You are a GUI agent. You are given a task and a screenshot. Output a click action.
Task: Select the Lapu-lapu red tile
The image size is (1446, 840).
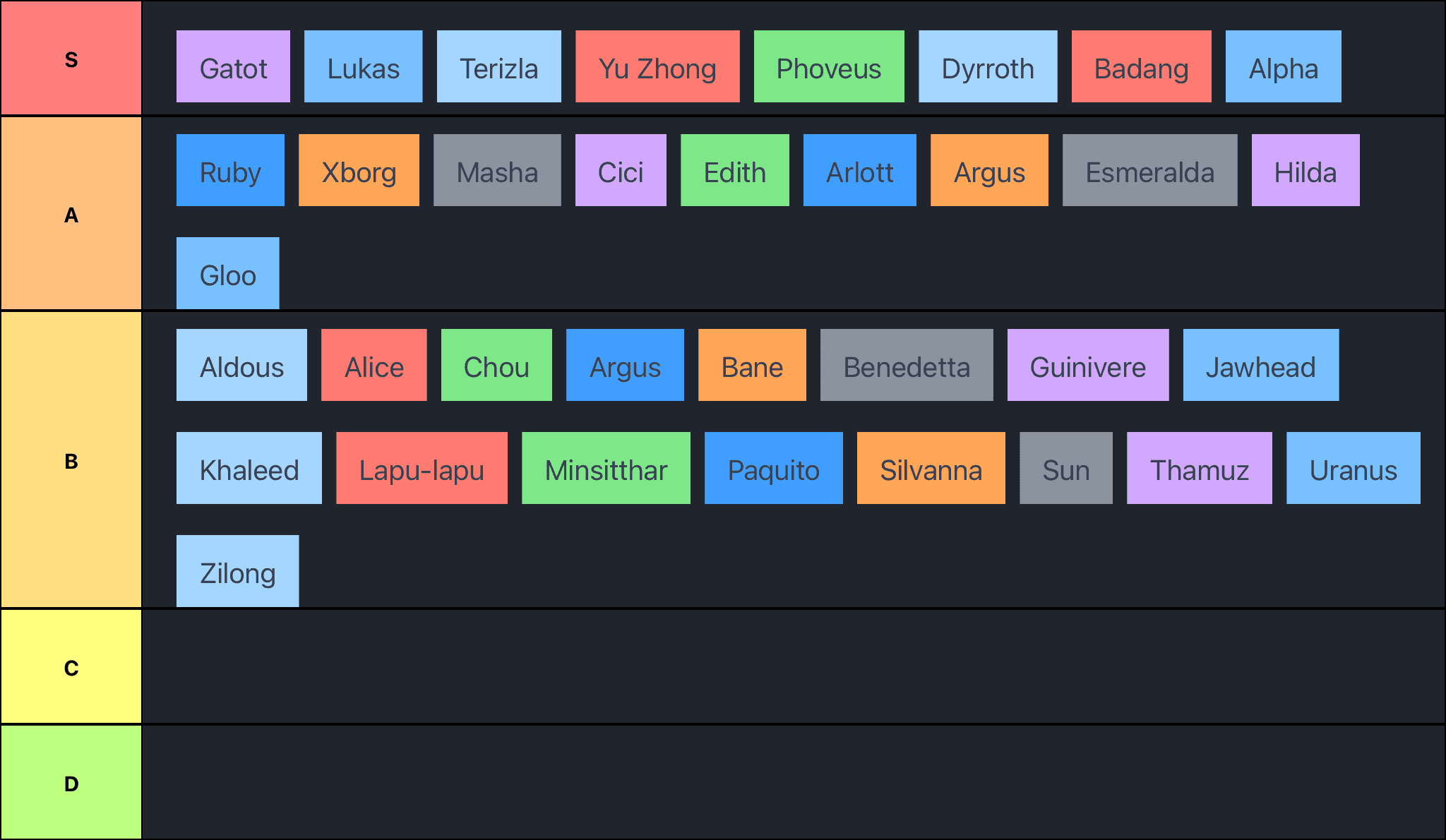tap(422, 468)
